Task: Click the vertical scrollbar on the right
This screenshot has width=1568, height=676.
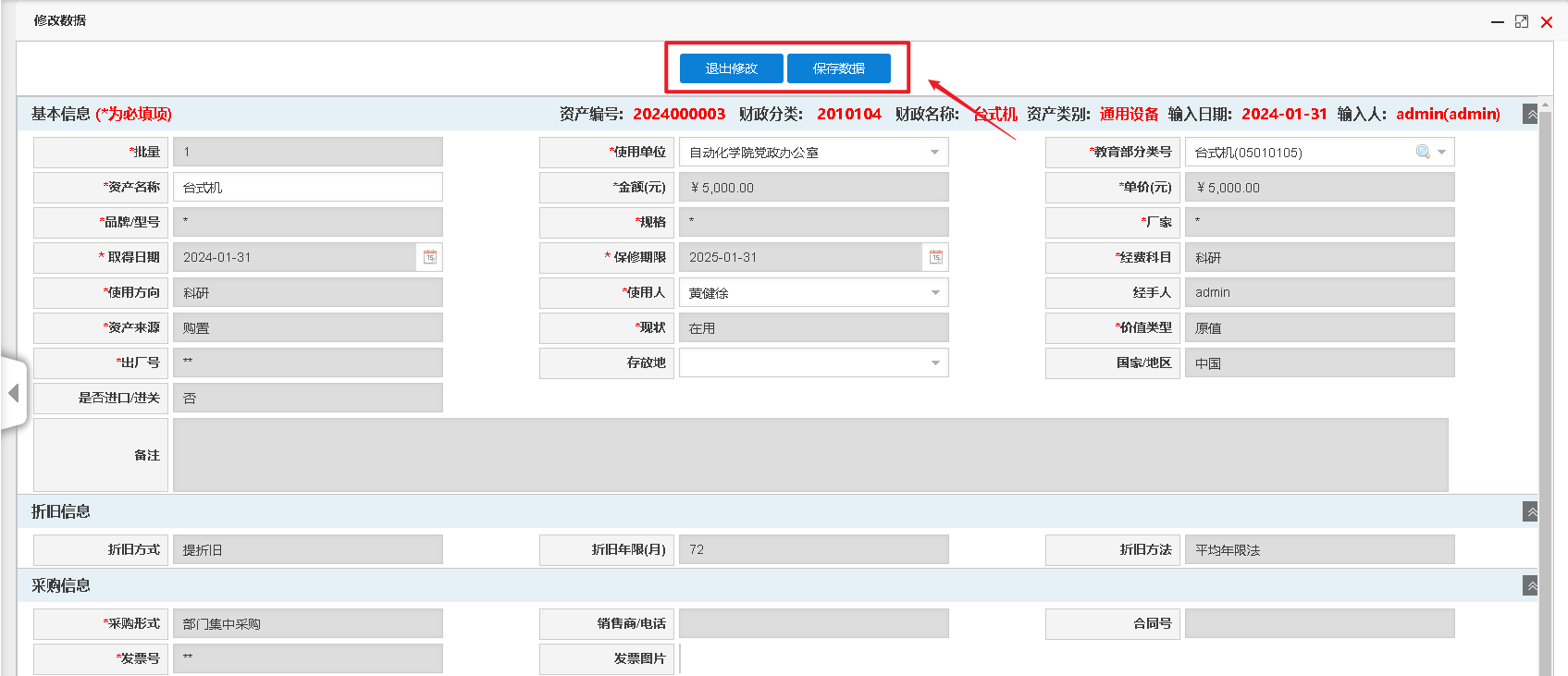Action: (x=1544, y=370)
